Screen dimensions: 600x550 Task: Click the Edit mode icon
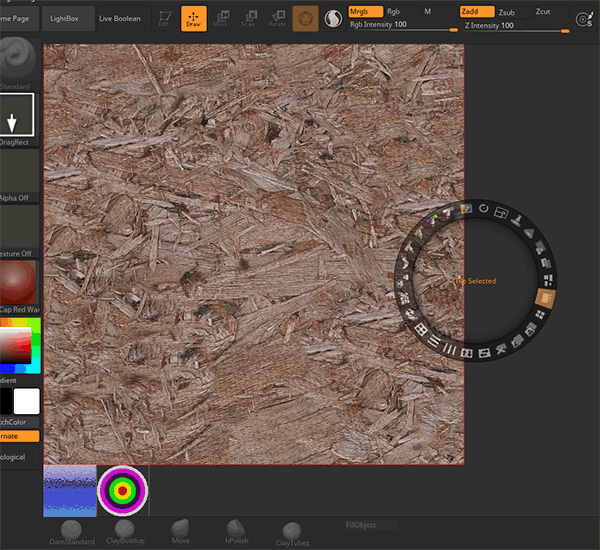pos(165,18)
